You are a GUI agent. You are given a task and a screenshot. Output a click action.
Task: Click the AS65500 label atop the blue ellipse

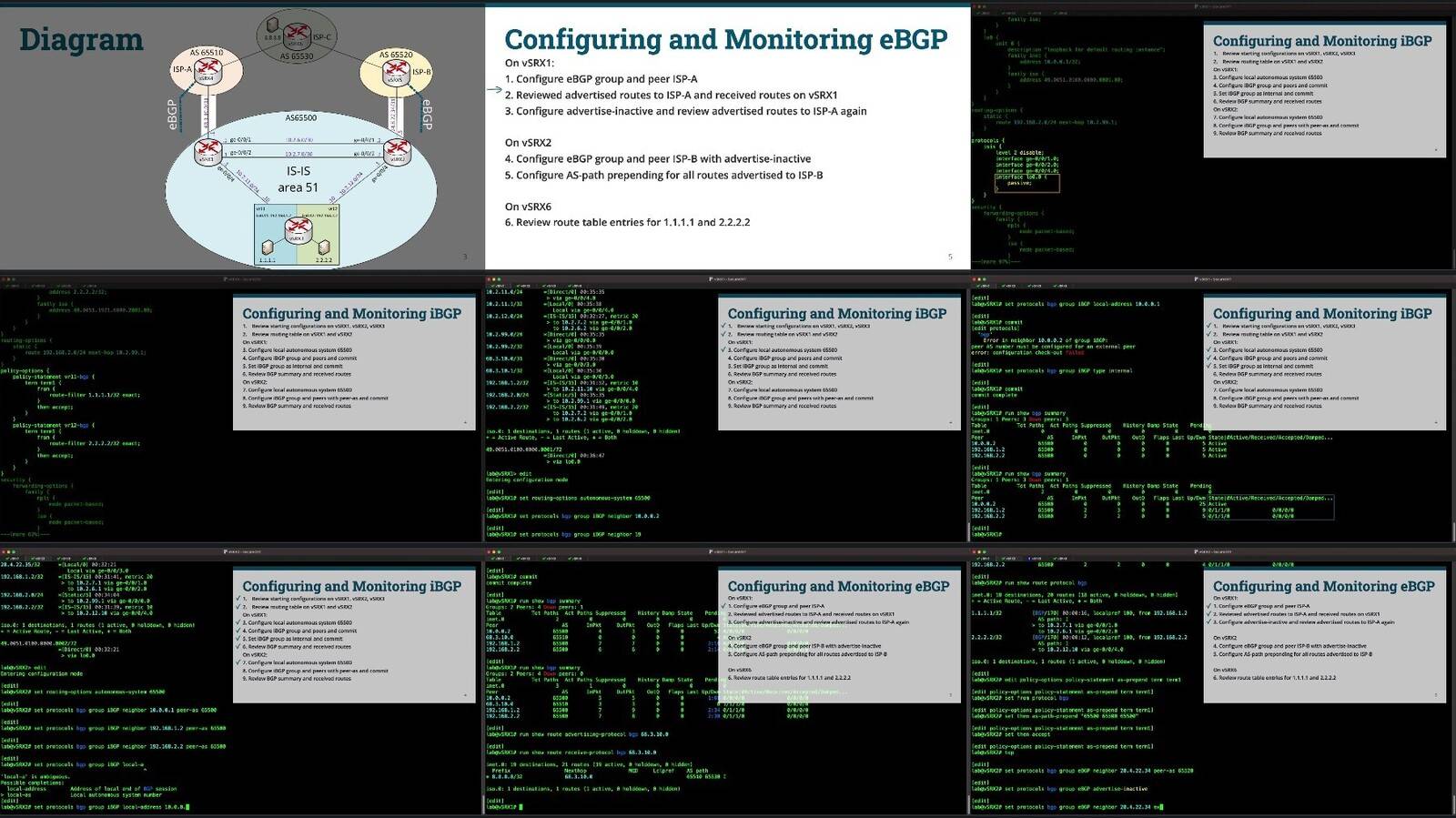(x=301, y=118)
